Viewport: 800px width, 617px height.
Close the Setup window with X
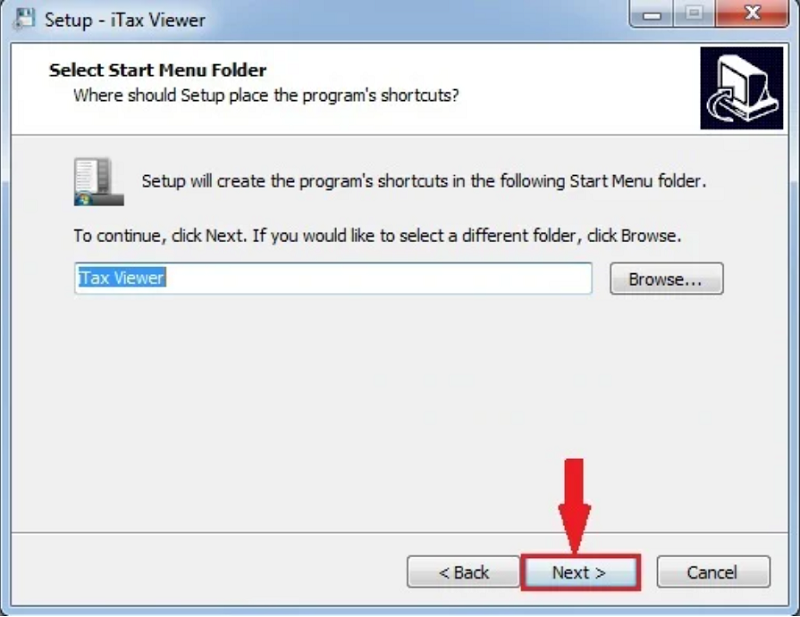(752, 13)
